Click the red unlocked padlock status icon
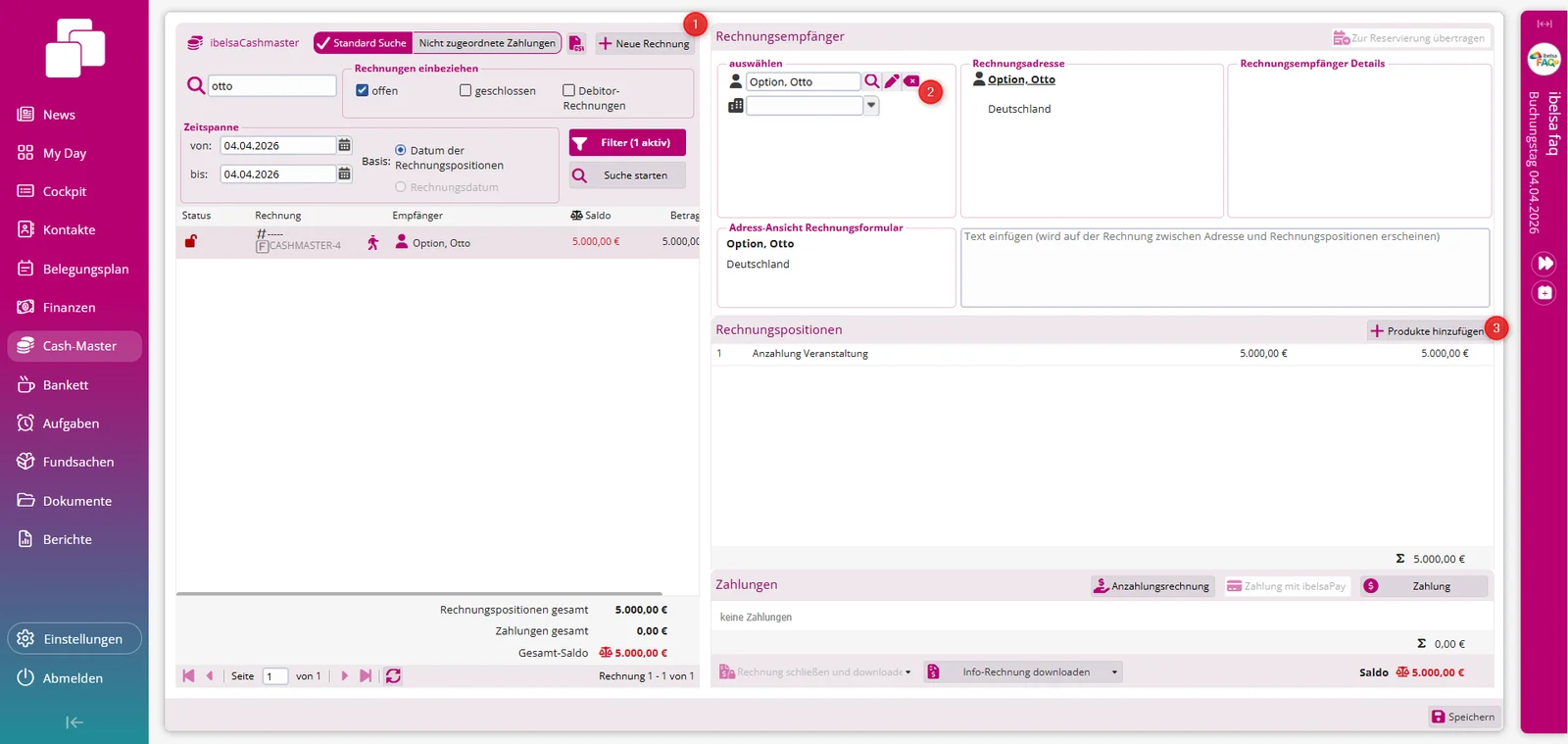 [191, 241]
